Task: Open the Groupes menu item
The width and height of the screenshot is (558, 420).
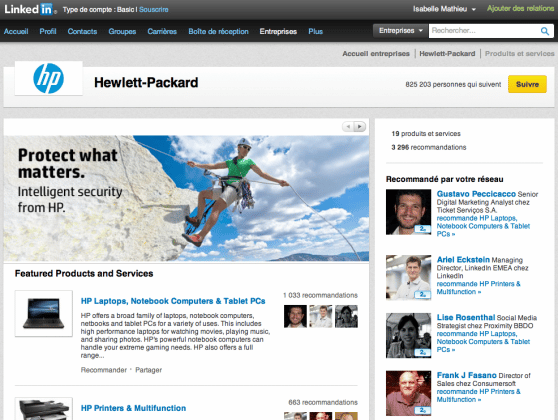Action: pyautogui.click(x=122, y=31)
